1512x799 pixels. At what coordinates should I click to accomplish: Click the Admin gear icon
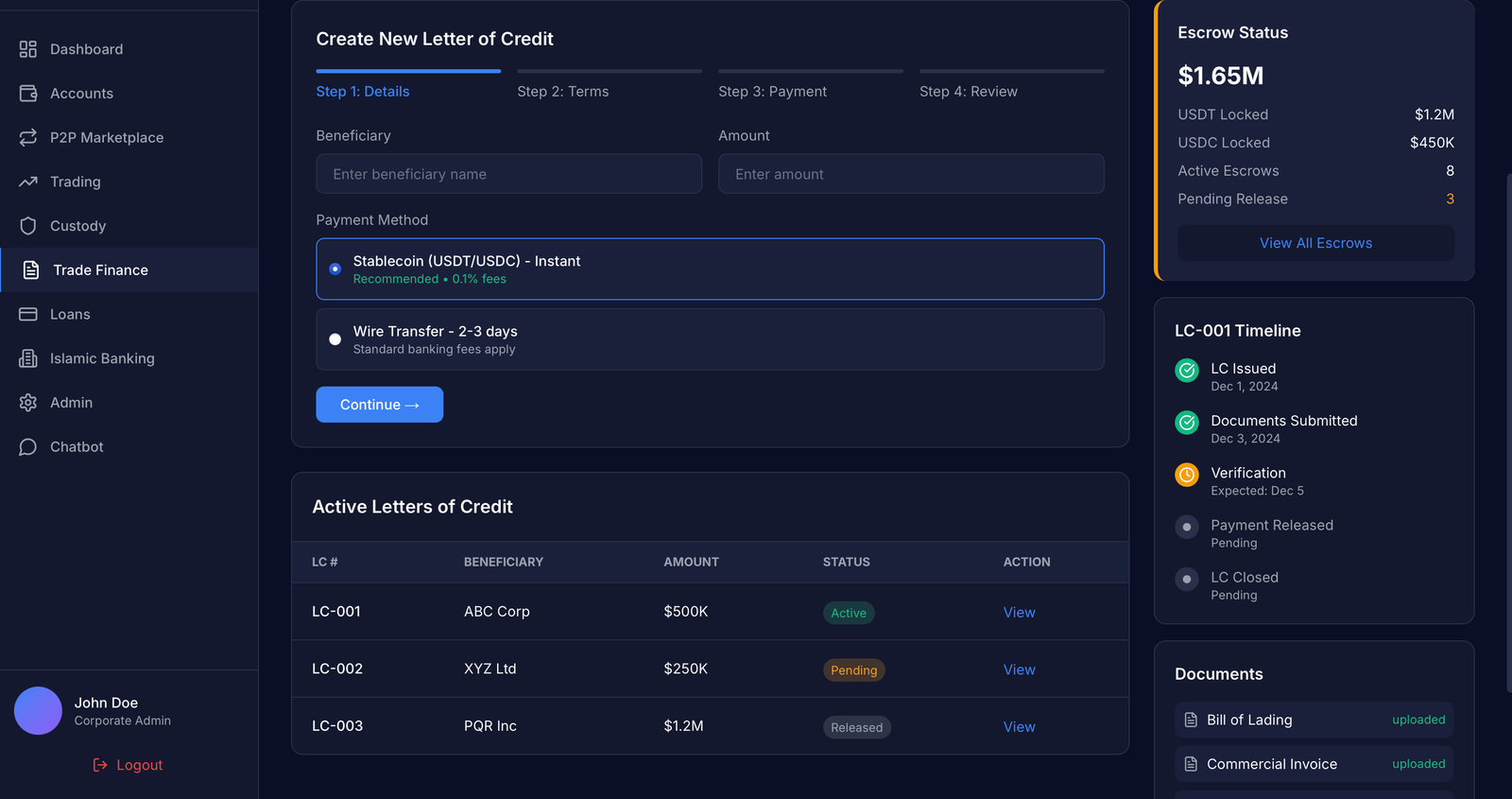point(28,403)
